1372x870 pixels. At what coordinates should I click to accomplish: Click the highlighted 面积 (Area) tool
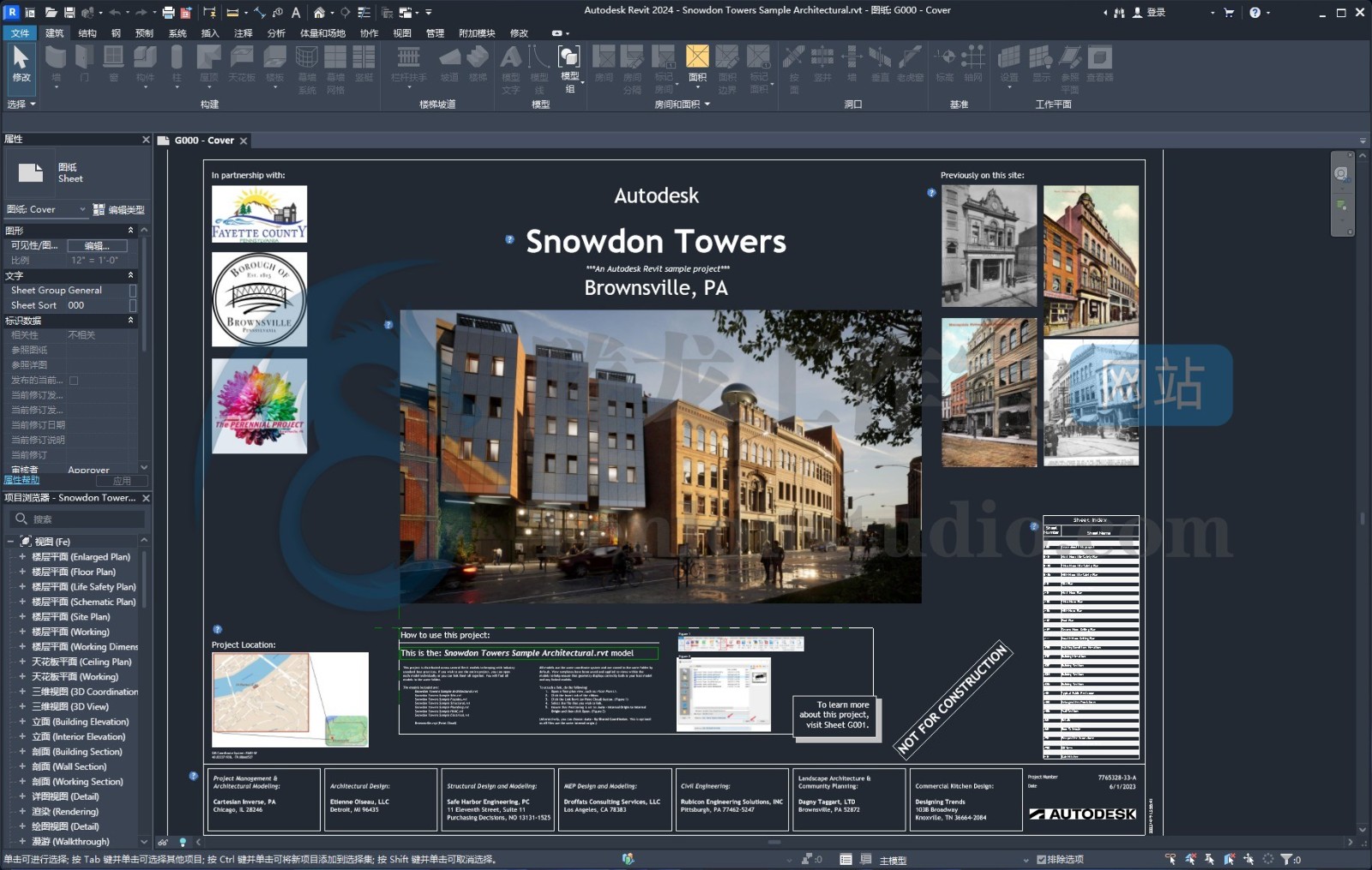697,64
